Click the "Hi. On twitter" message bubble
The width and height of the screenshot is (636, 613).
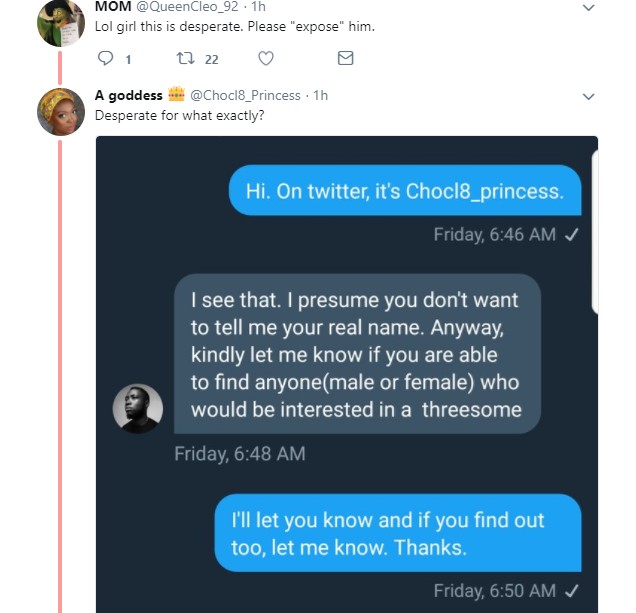[x=405, y=191]
